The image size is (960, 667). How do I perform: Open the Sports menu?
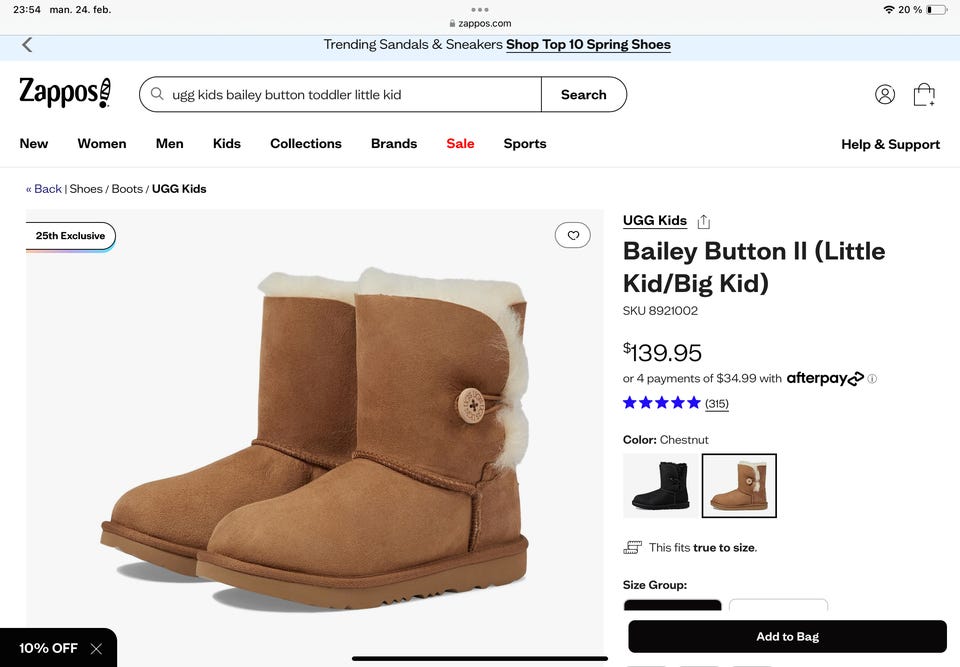(x=525, y=143)
